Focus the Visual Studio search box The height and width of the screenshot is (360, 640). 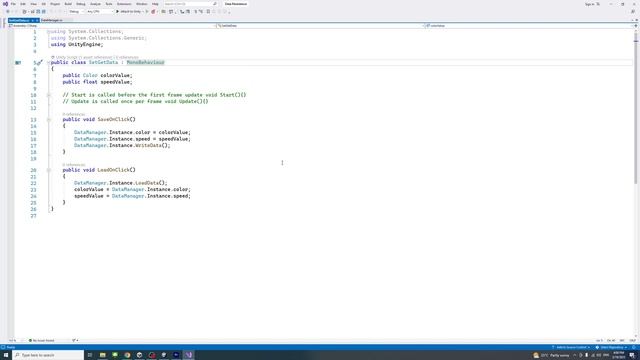[190, 4]
